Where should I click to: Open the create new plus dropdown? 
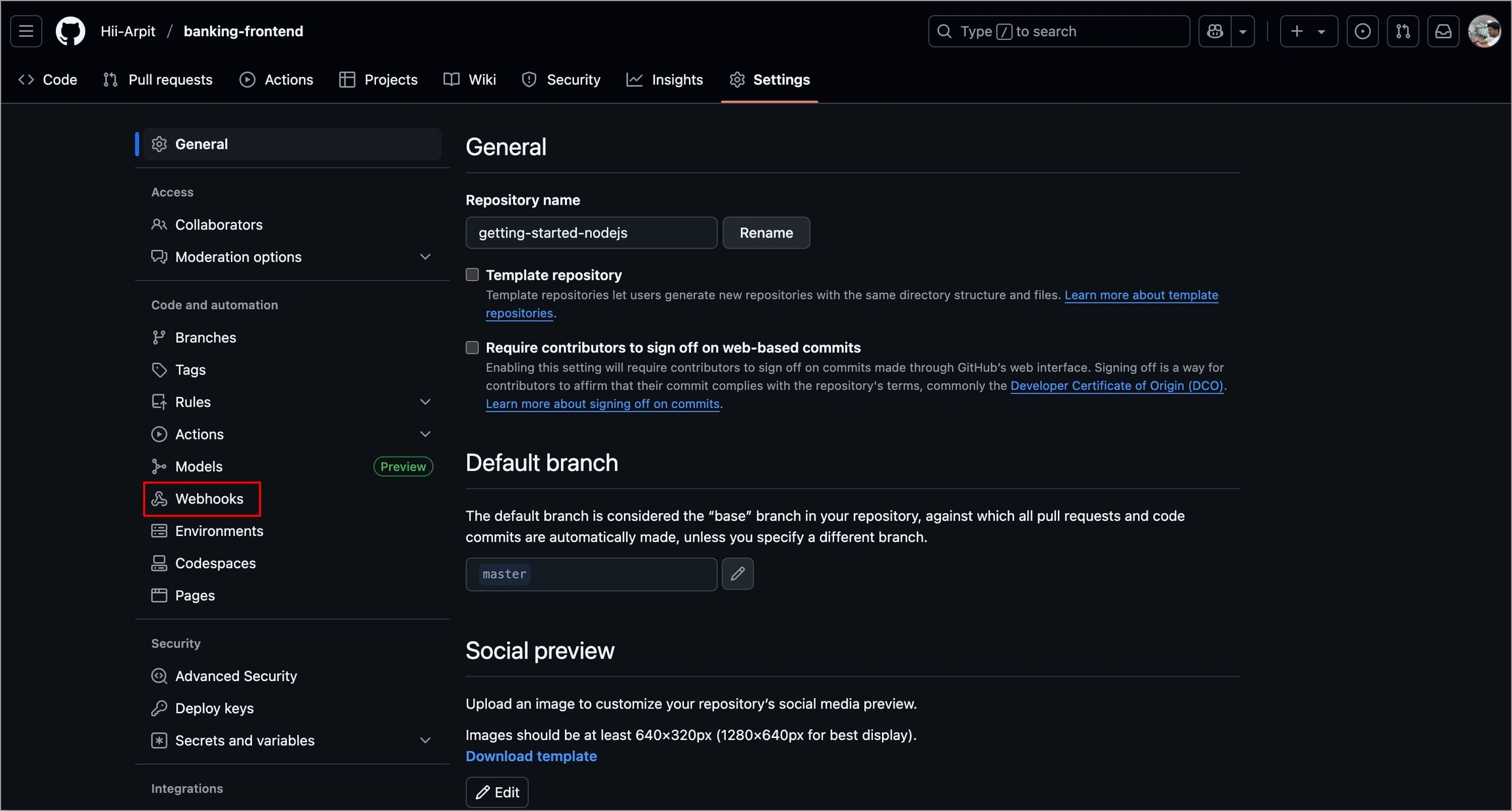pos(1308,31)
